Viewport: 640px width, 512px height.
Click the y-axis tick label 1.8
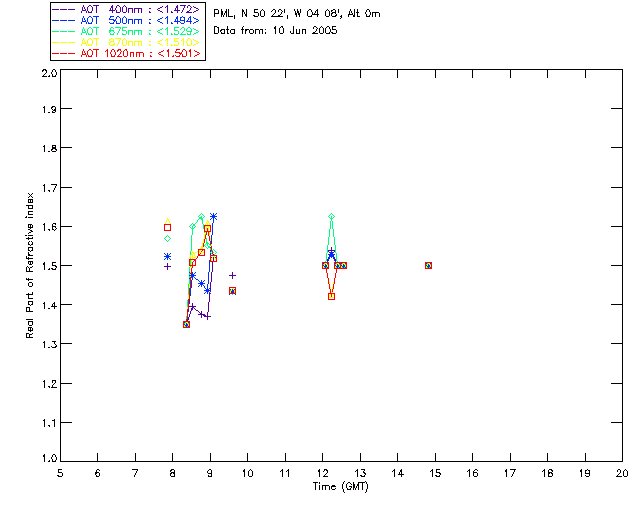point(49,148)
